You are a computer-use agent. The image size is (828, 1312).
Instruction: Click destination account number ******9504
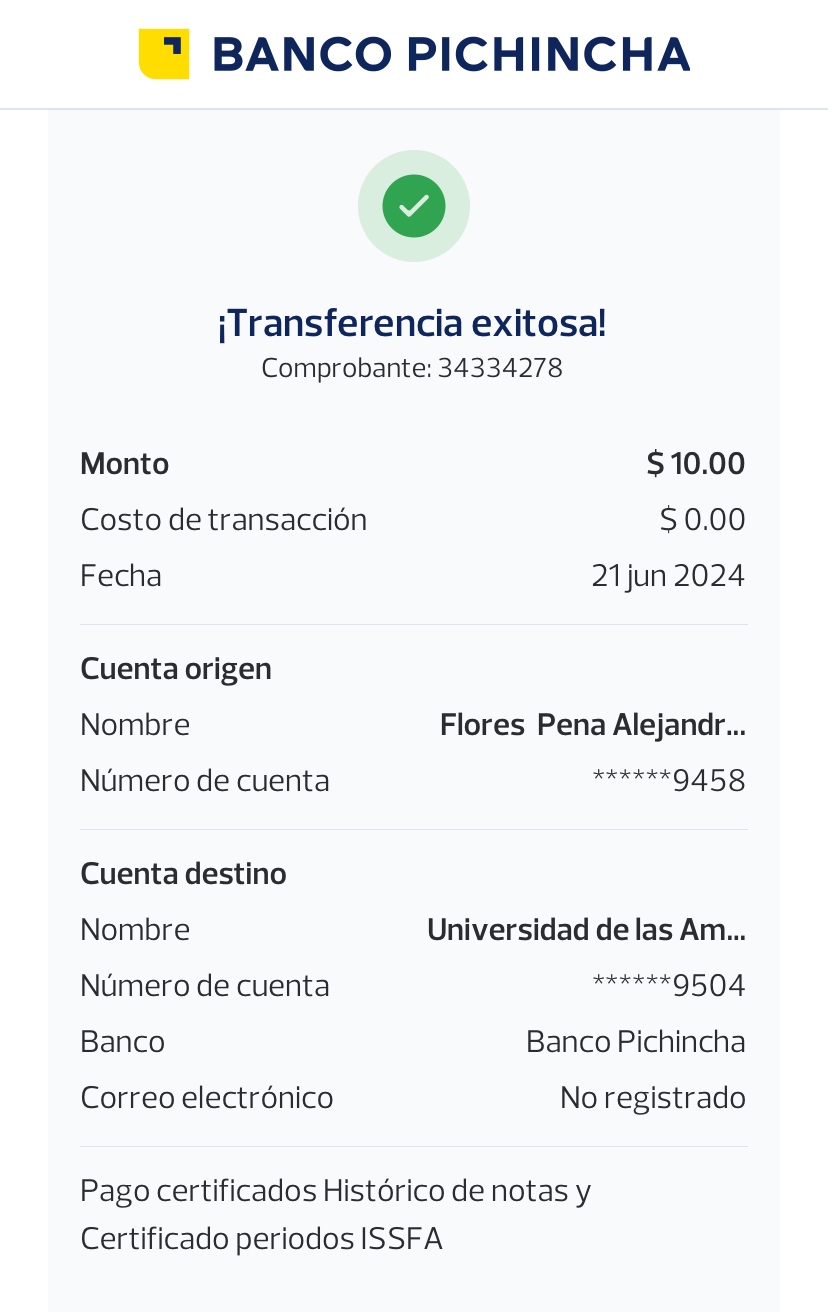[668, 986]
